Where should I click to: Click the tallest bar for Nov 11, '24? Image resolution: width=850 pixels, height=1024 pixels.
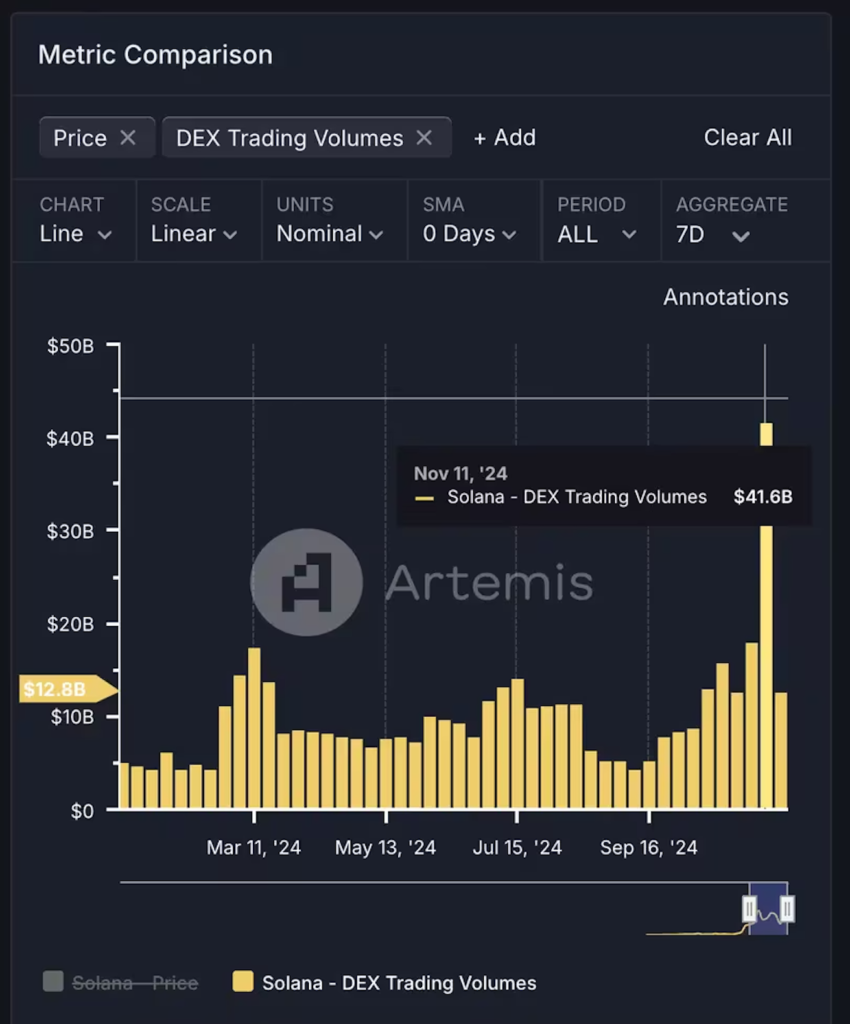(766, 616)
